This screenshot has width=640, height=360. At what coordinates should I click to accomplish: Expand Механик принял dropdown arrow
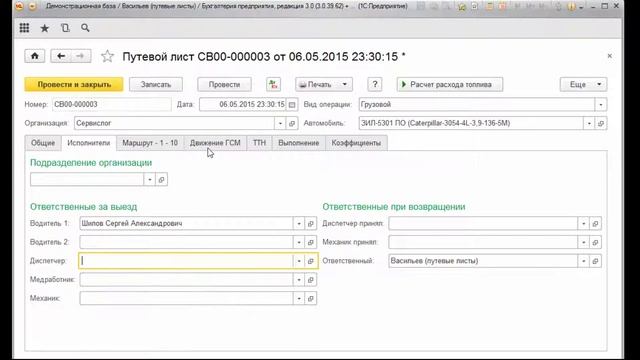tap(584, 242)
